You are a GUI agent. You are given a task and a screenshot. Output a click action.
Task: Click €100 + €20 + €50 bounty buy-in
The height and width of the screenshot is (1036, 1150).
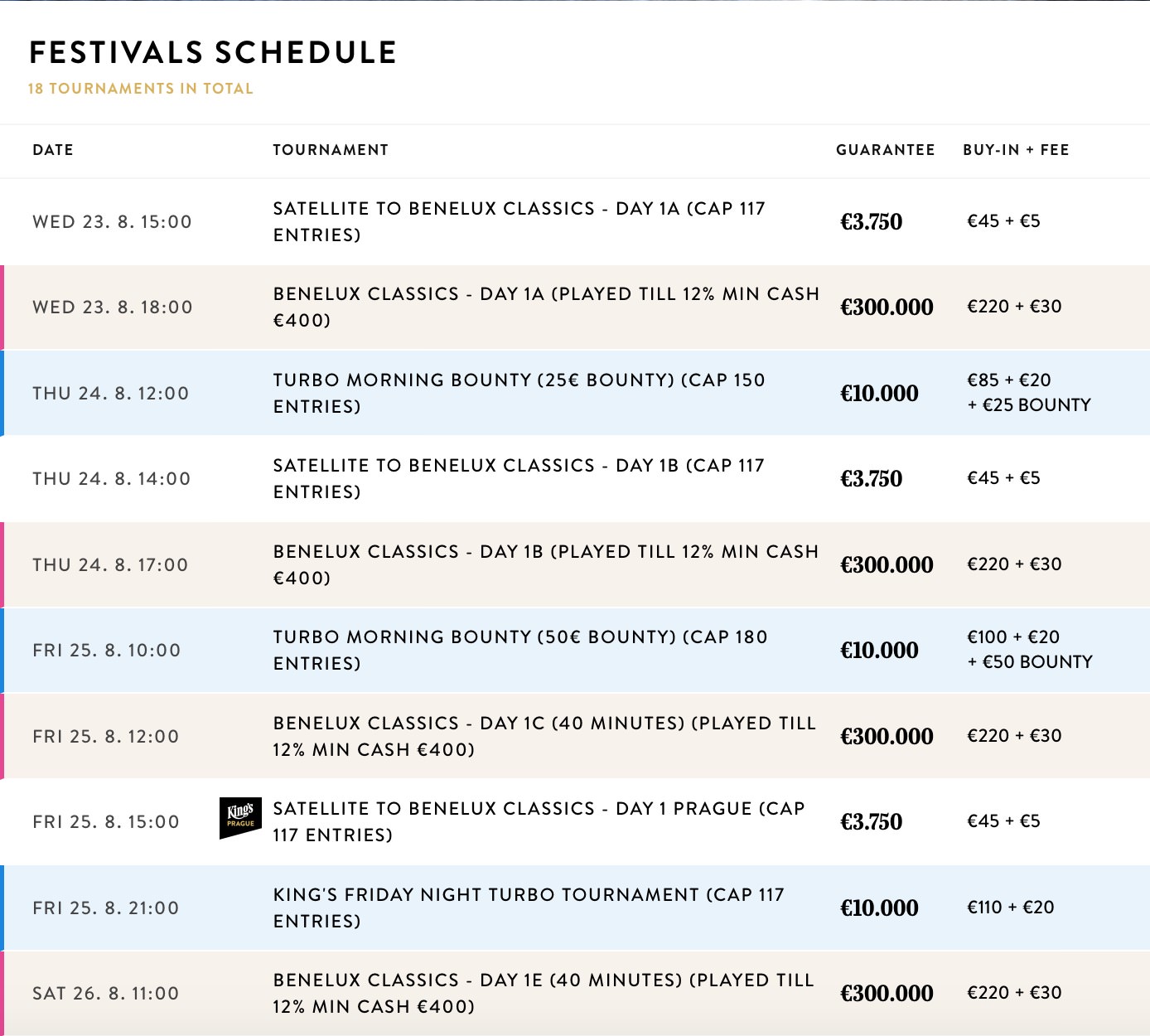(1029, 649)
